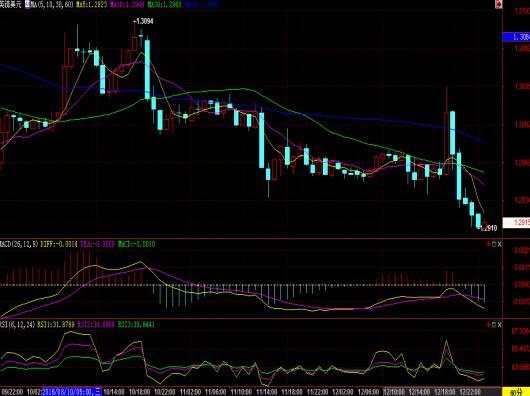Click the white current price tag on axis

516,223
